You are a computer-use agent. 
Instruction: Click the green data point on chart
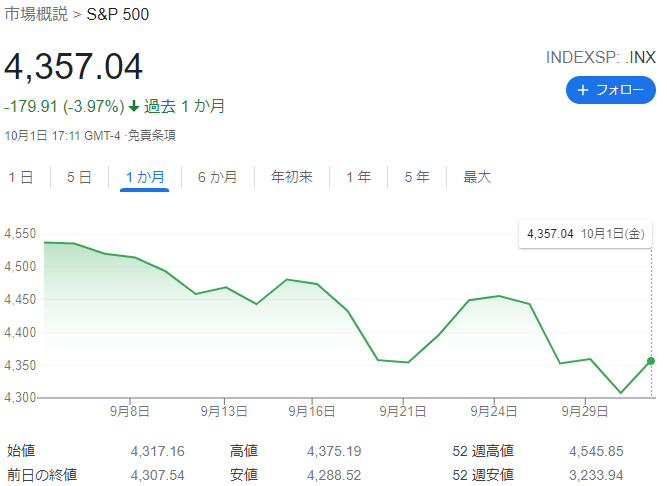pos(651,361)
